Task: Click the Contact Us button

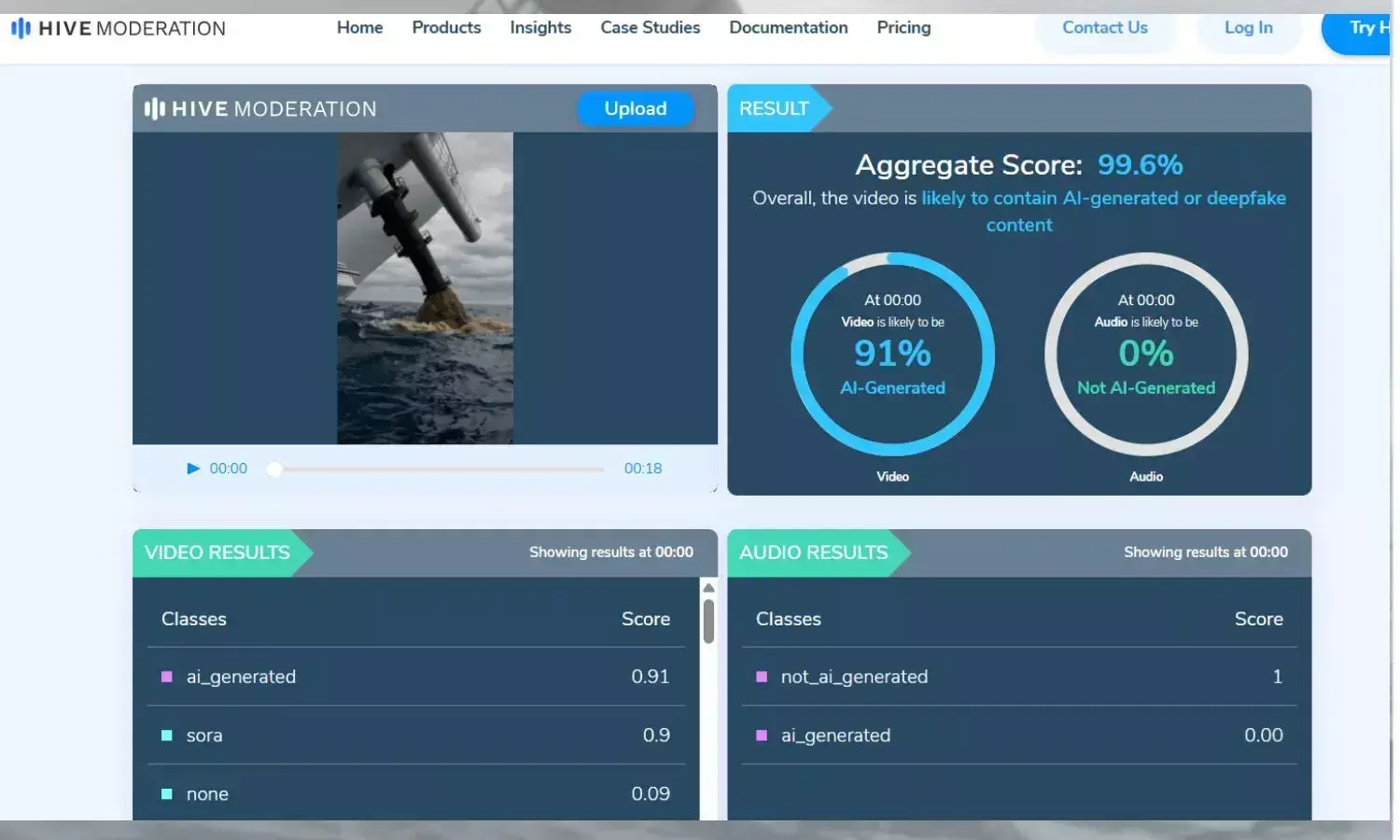Action: point(1104,28)
